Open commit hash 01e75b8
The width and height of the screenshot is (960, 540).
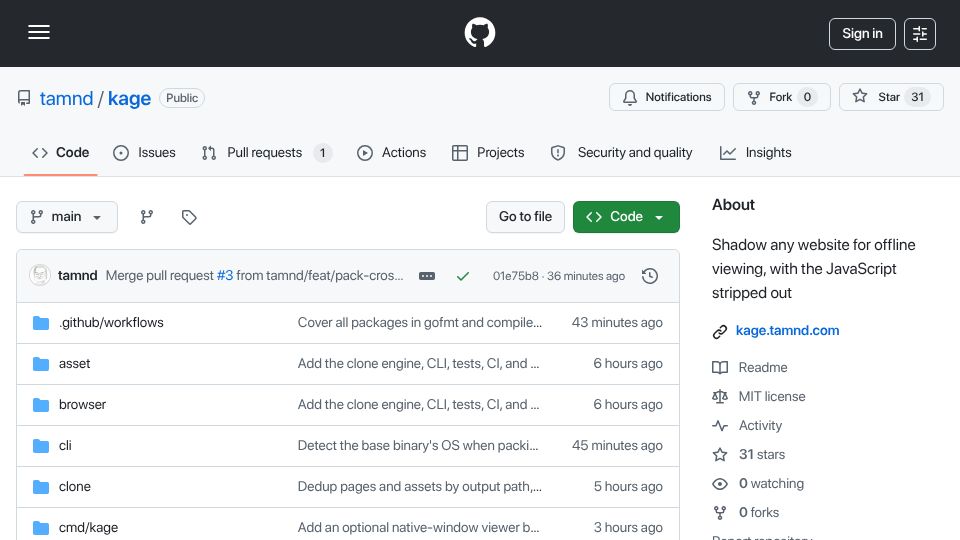[516, 276]
